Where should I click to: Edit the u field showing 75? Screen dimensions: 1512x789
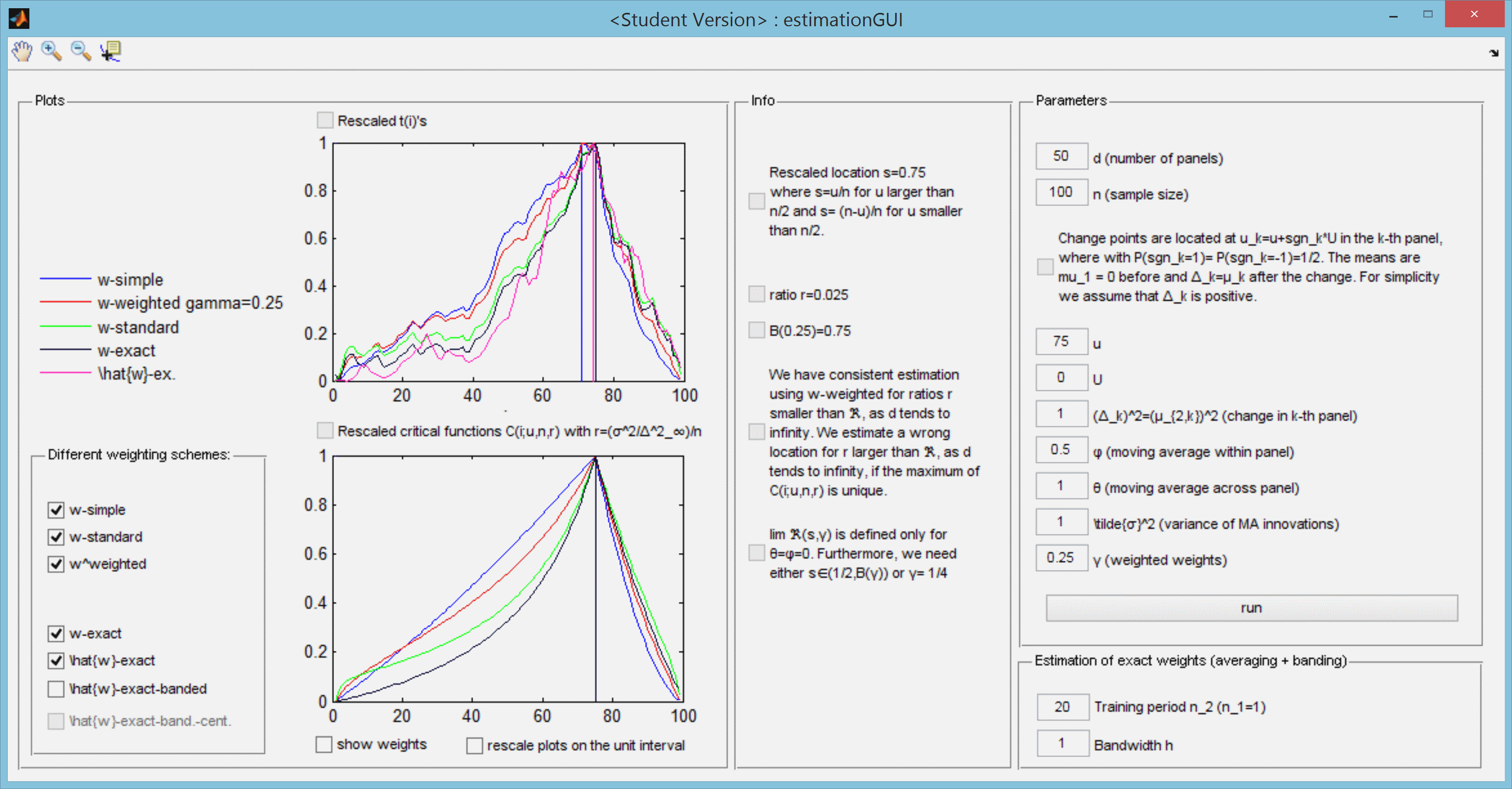tap(1061, 341)
